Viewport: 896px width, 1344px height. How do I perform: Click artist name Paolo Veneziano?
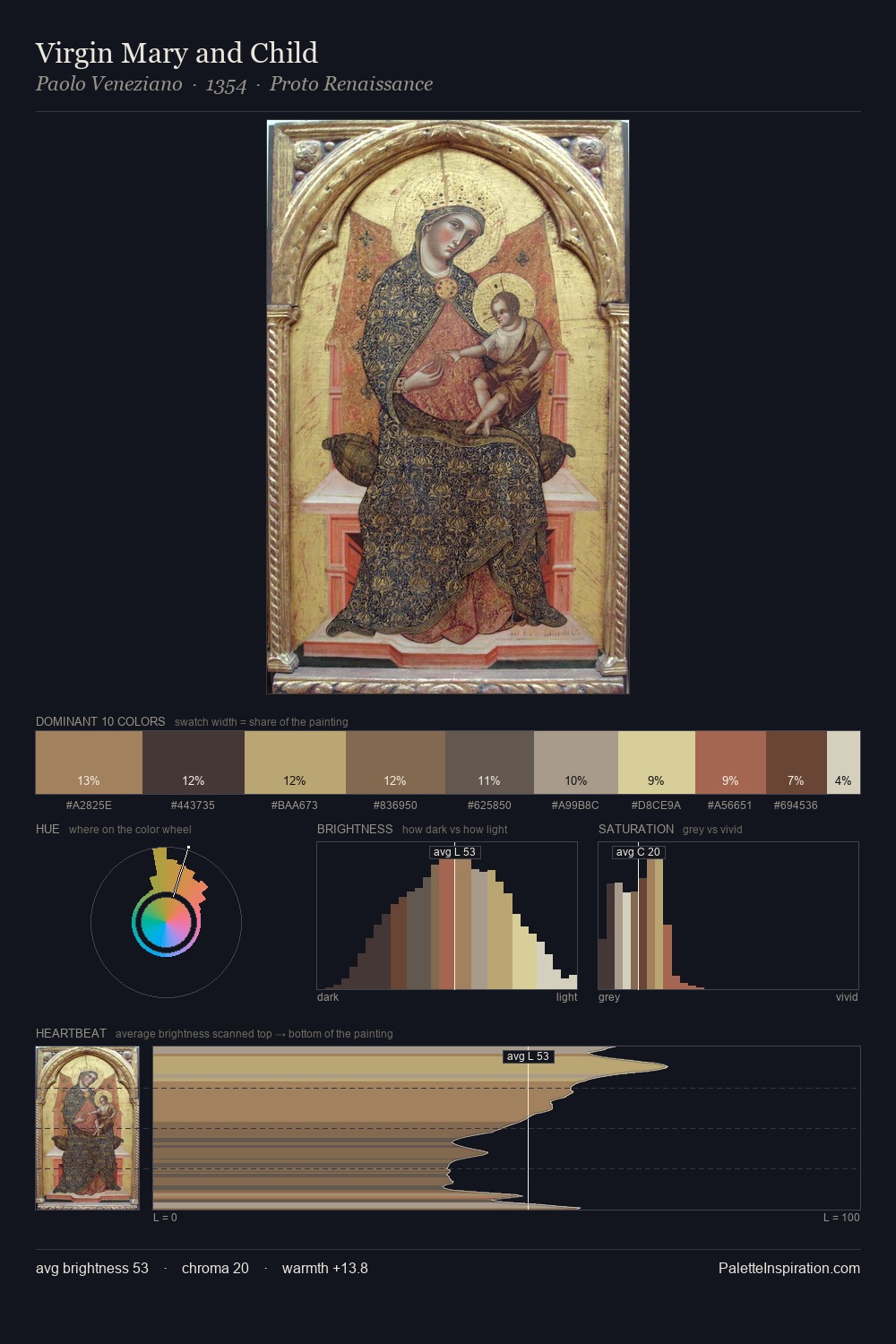(108, 84)
